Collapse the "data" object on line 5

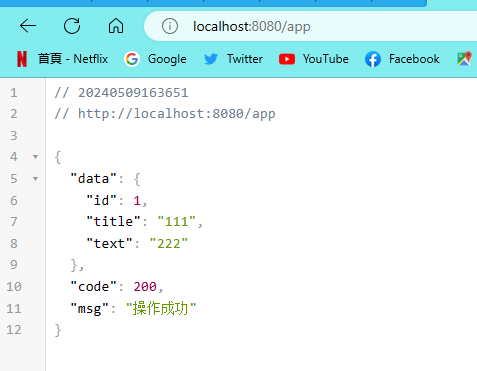(35, 179)
